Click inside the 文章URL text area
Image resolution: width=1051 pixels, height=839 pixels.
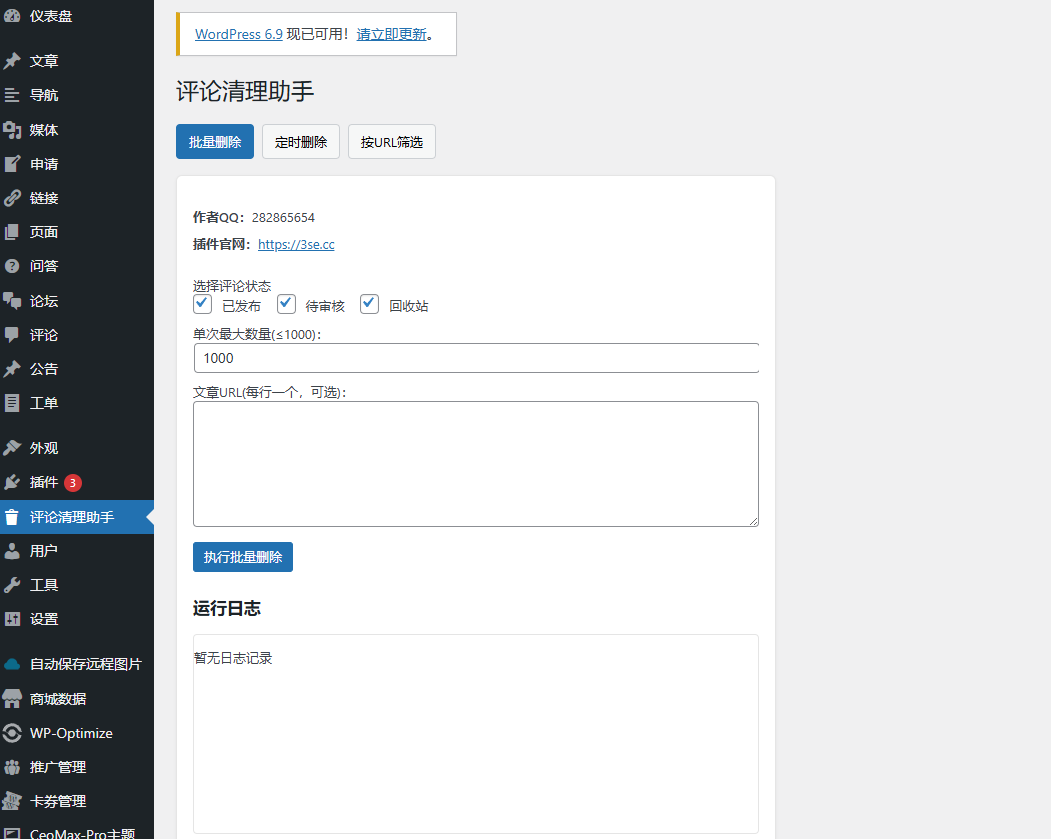click(476, 463)
